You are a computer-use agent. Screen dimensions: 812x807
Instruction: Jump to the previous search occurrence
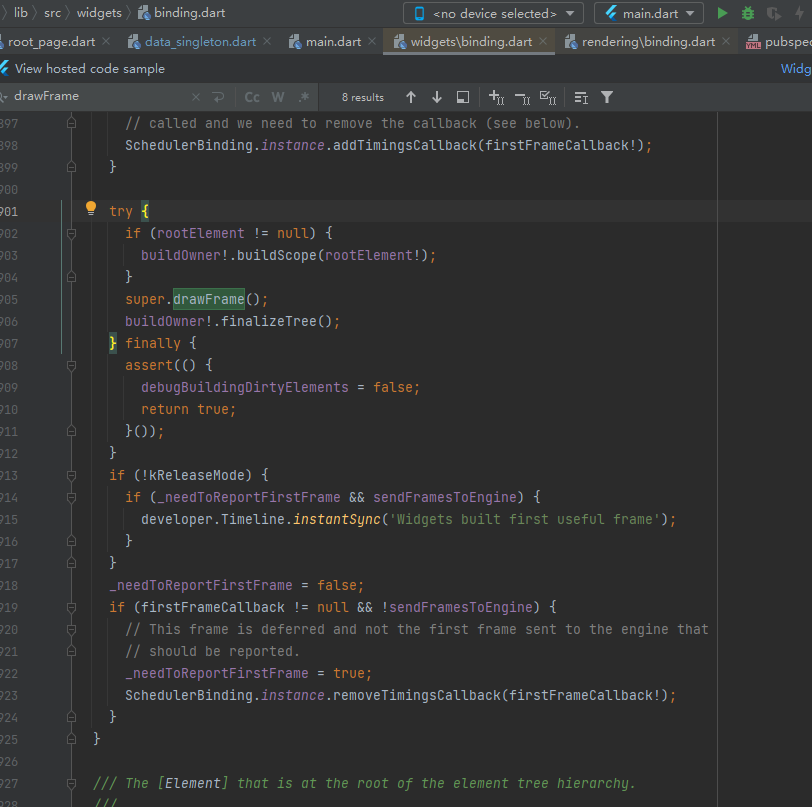pos(410,97)
